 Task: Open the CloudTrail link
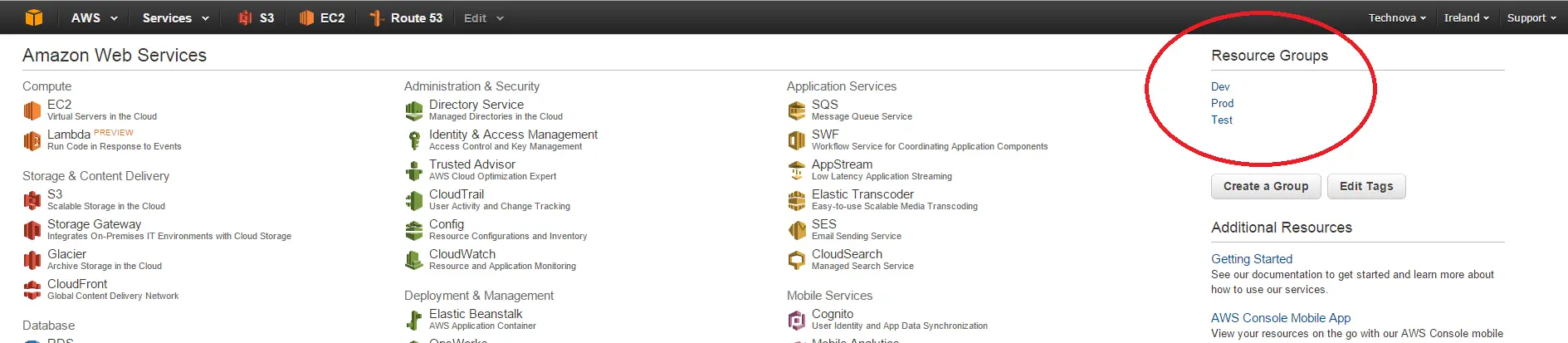[x=457, y=194]
